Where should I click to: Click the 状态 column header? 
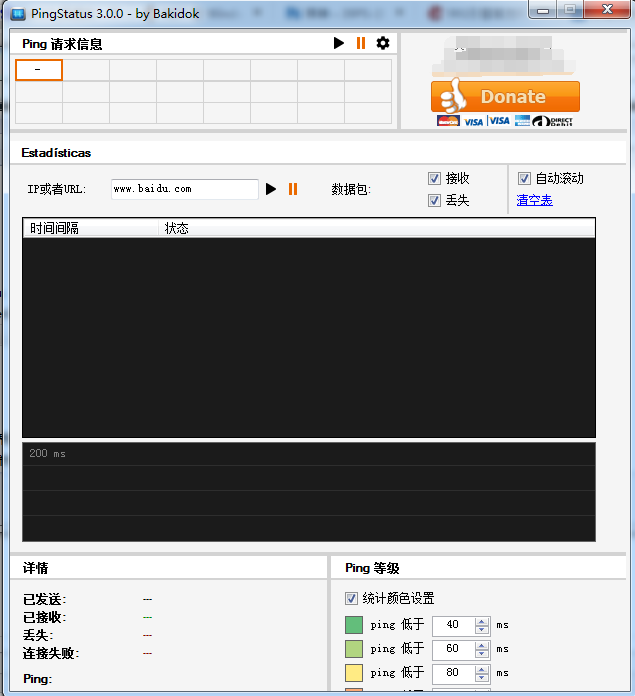[x=376, y=228]
